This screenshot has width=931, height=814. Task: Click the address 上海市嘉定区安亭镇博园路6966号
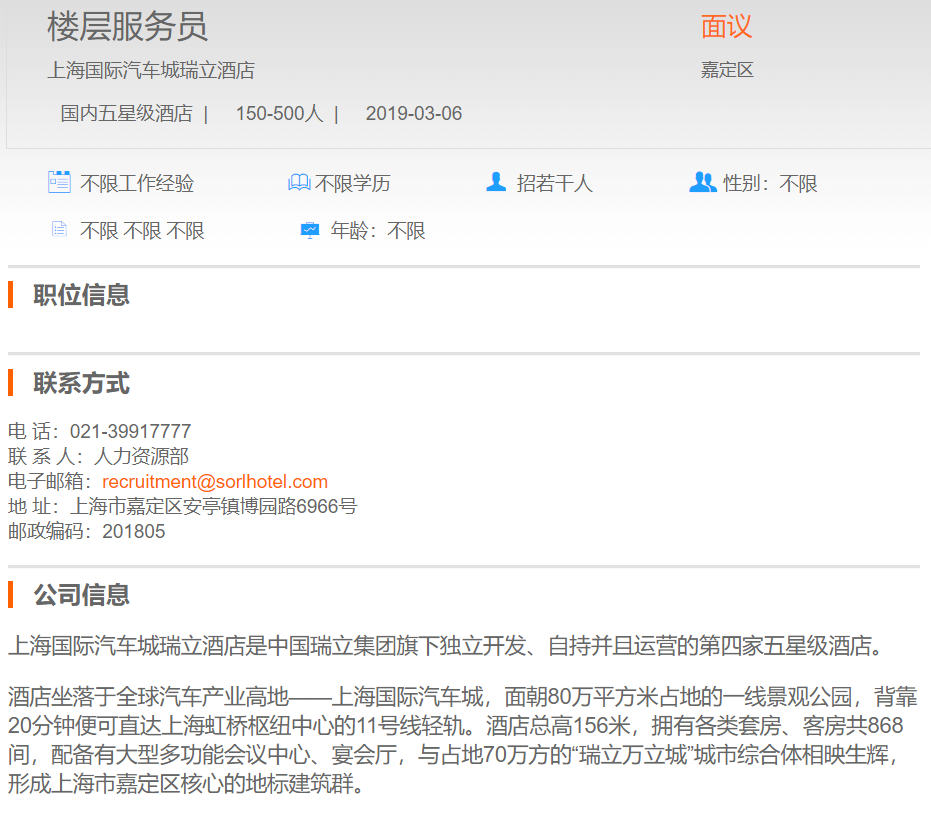point(213,507)
